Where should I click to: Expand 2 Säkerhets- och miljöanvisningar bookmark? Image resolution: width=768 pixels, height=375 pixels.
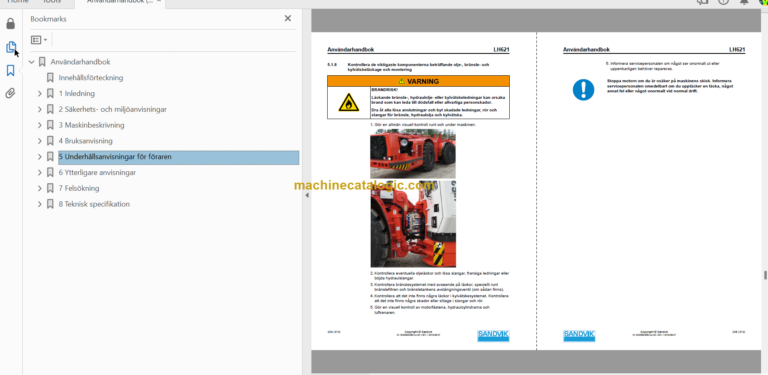coord(40,109)
